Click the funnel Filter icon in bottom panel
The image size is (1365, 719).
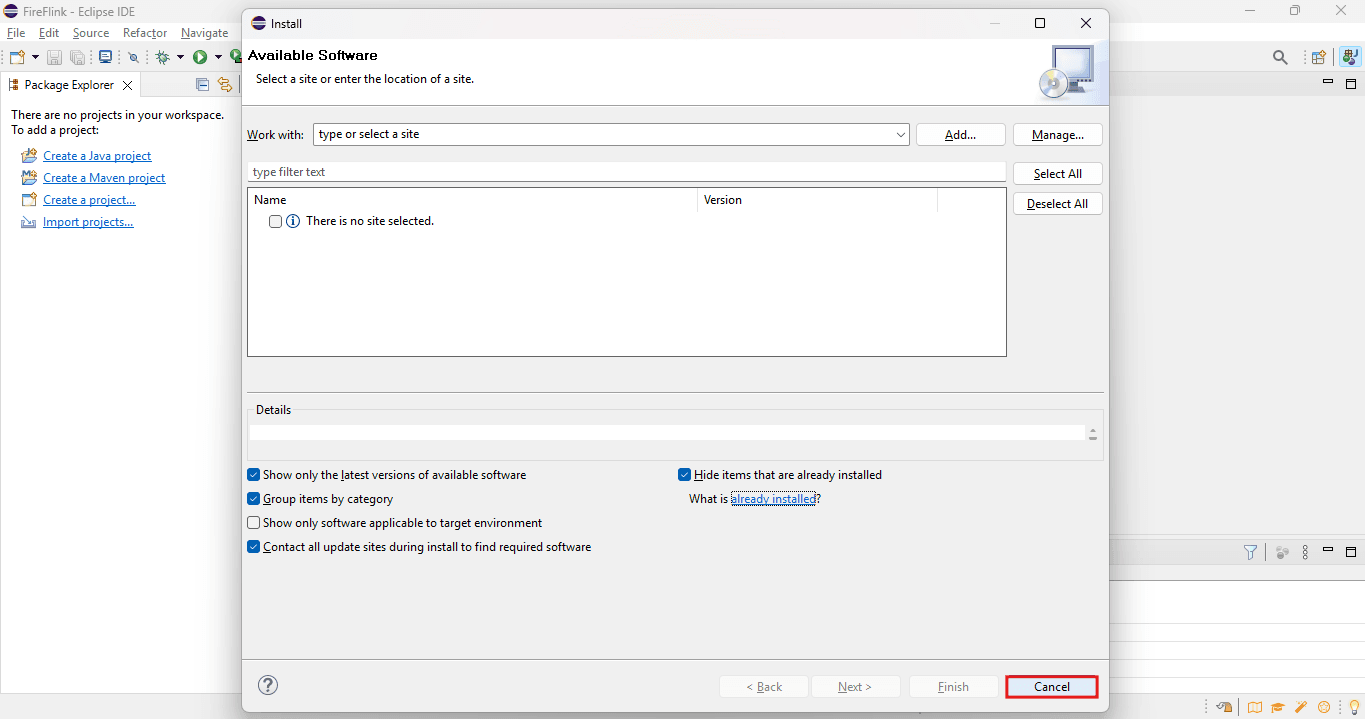pyautogui.click(x=1250, y=552)
